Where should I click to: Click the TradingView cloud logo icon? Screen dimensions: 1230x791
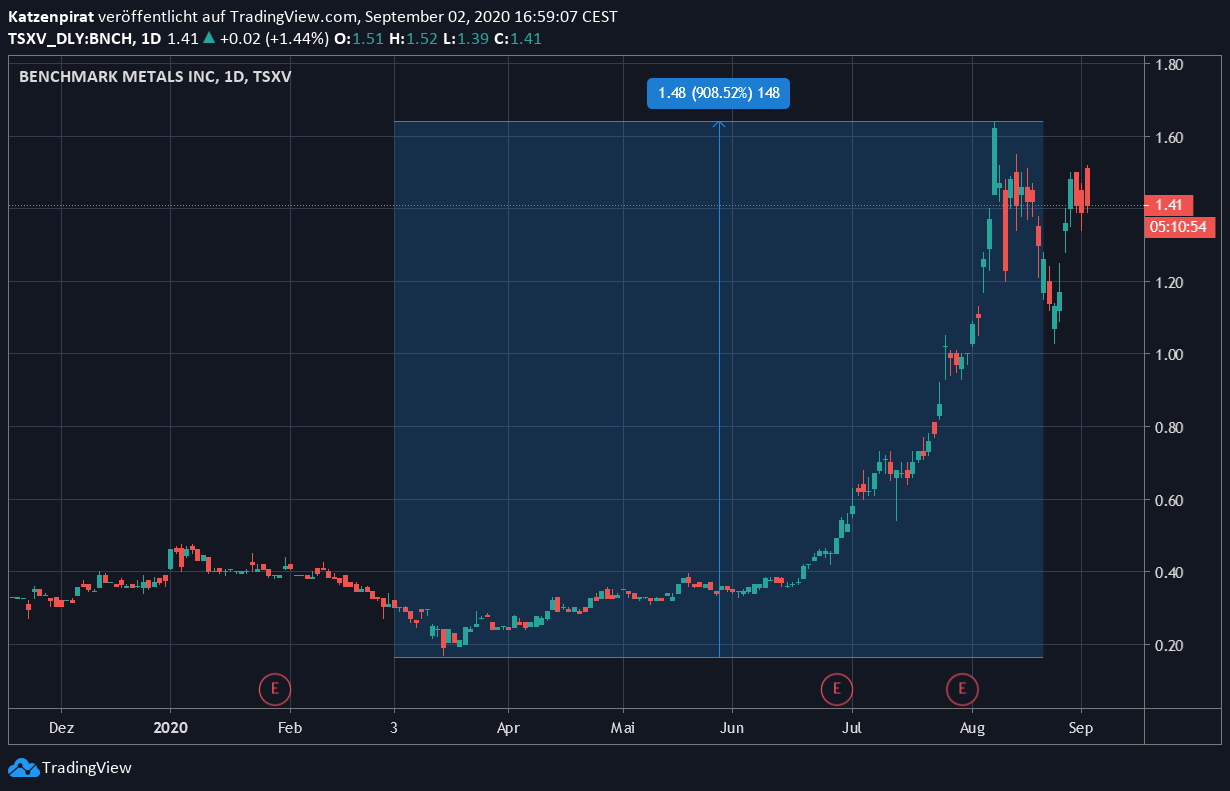23,768
